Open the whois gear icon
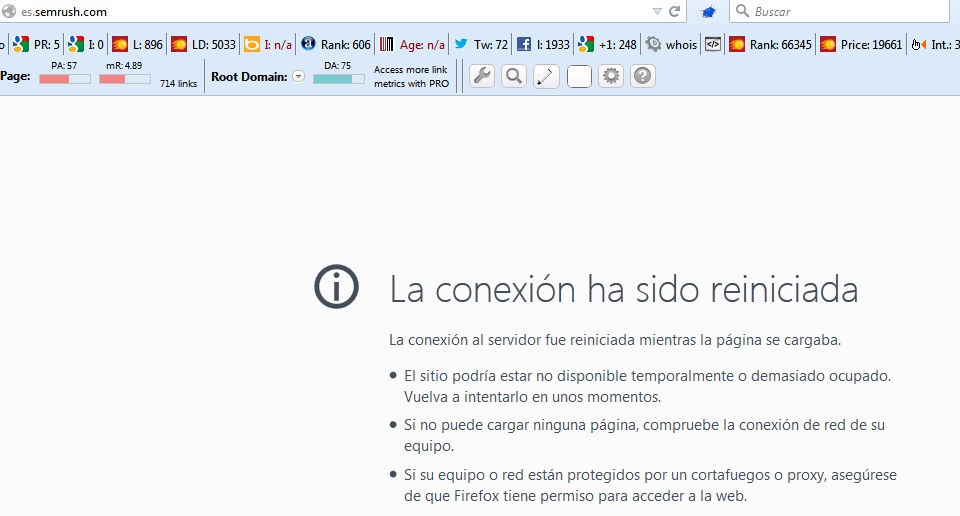Viewport: 960px width, 516px height. pos(653,44)
